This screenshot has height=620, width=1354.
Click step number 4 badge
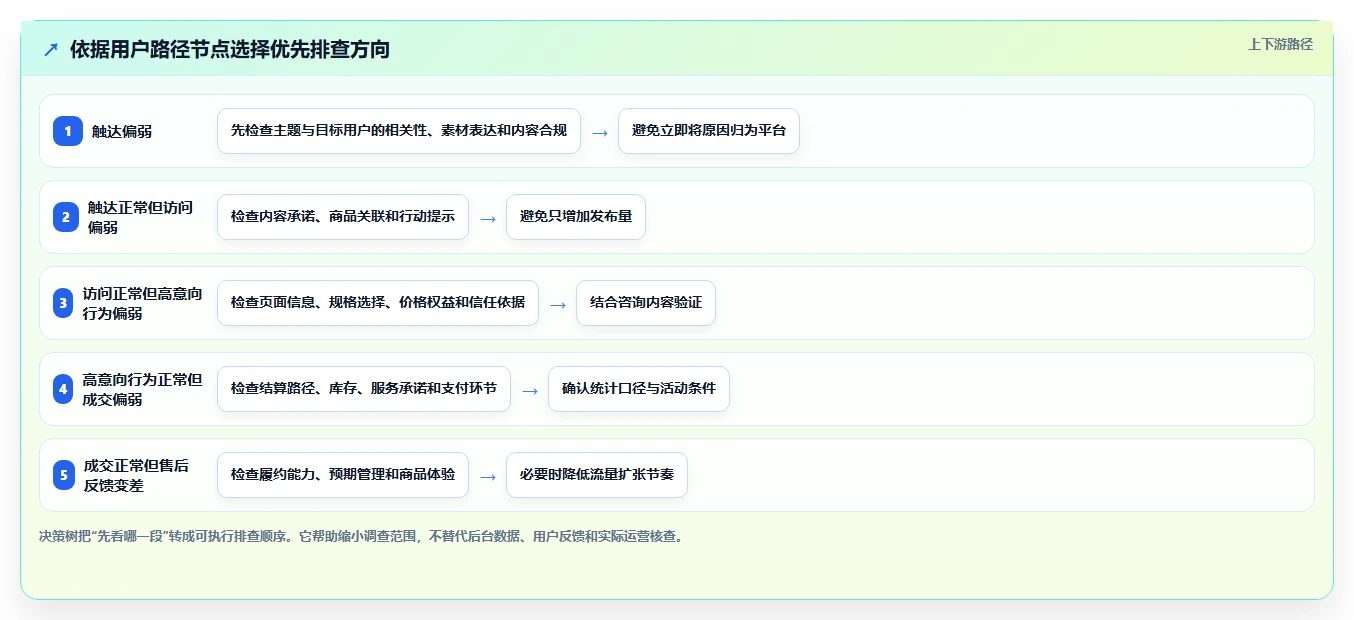click(64, 389)
